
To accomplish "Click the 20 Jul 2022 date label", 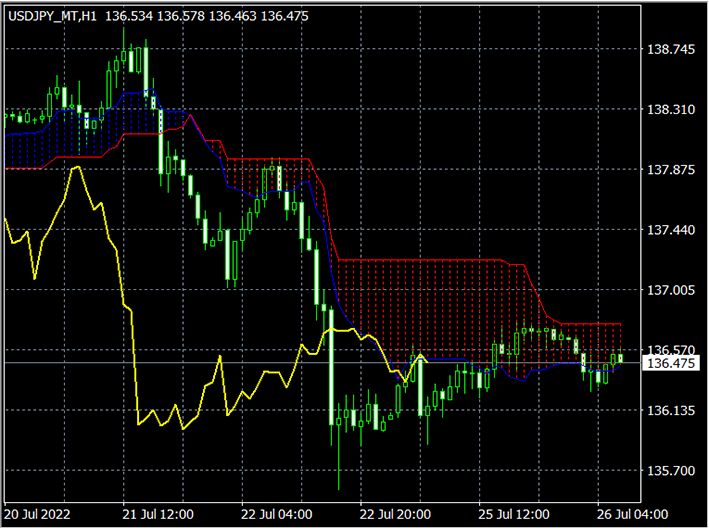I will pyautogui.click(x=37, y=514).
